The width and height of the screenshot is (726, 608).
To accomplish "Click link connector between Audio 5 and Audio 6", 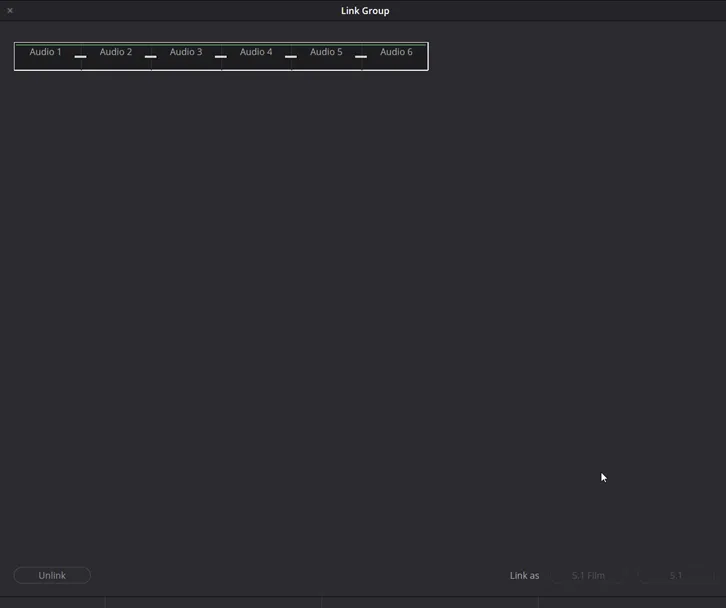I will [361, 56].
